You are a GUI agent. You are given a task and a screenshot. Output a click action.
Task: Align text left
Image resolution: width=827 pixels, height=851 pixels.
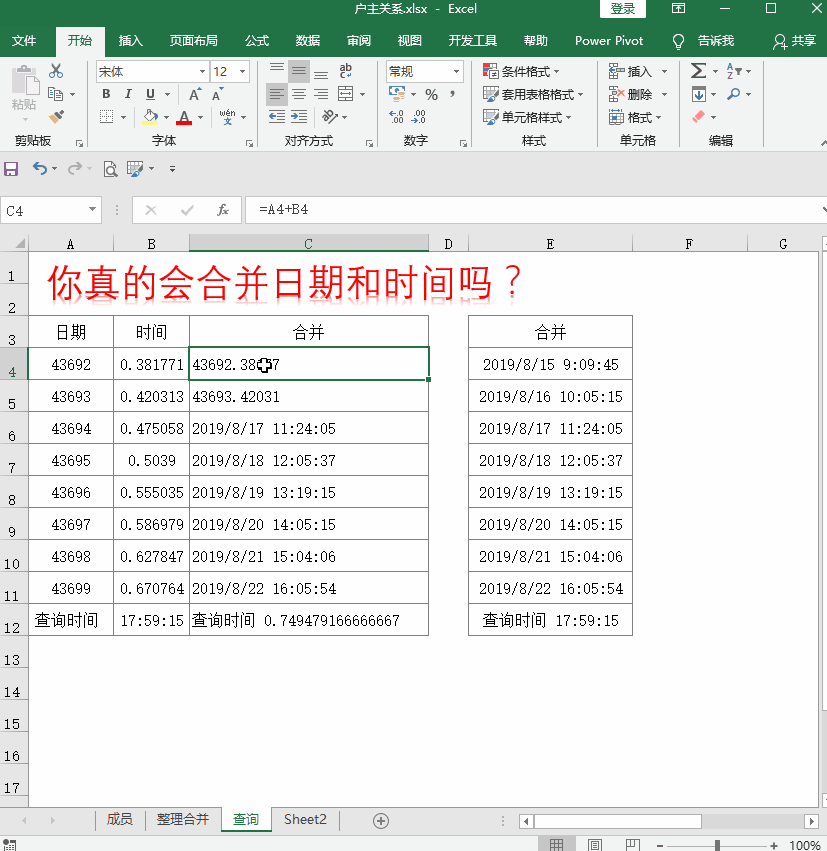277,94
